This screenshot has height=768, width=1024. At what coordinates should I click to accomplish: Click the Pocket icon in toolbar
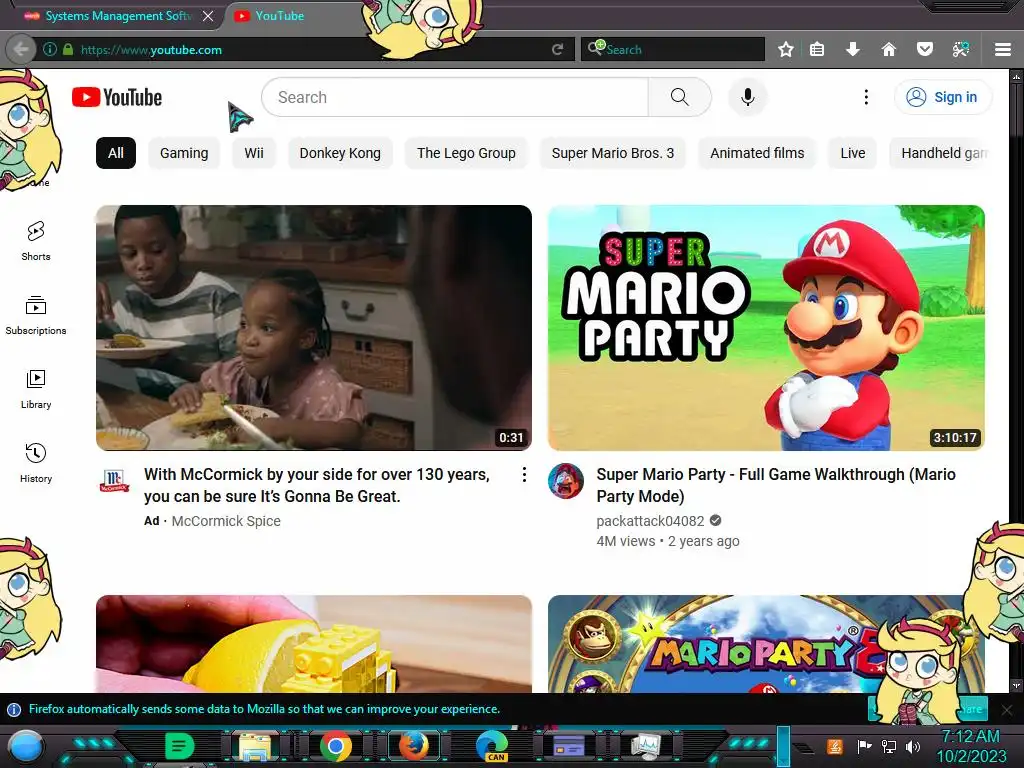(925, 49)
